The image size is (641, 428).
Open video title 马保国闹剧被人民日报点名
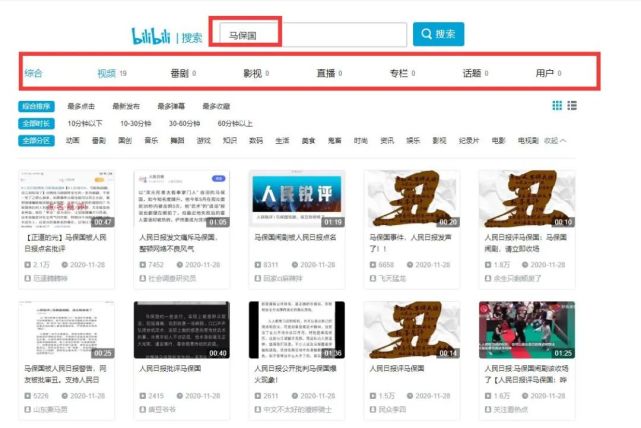pos(295,237)
